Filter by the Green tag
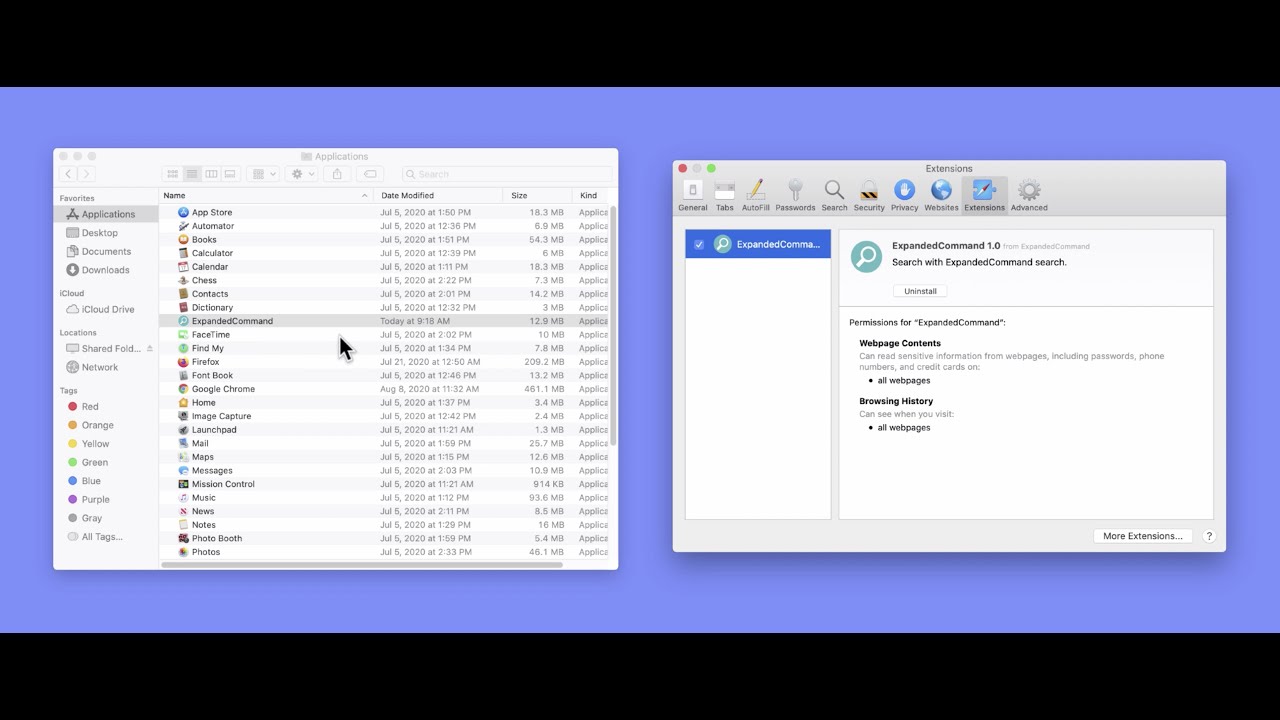 click(x=95, y=462)
